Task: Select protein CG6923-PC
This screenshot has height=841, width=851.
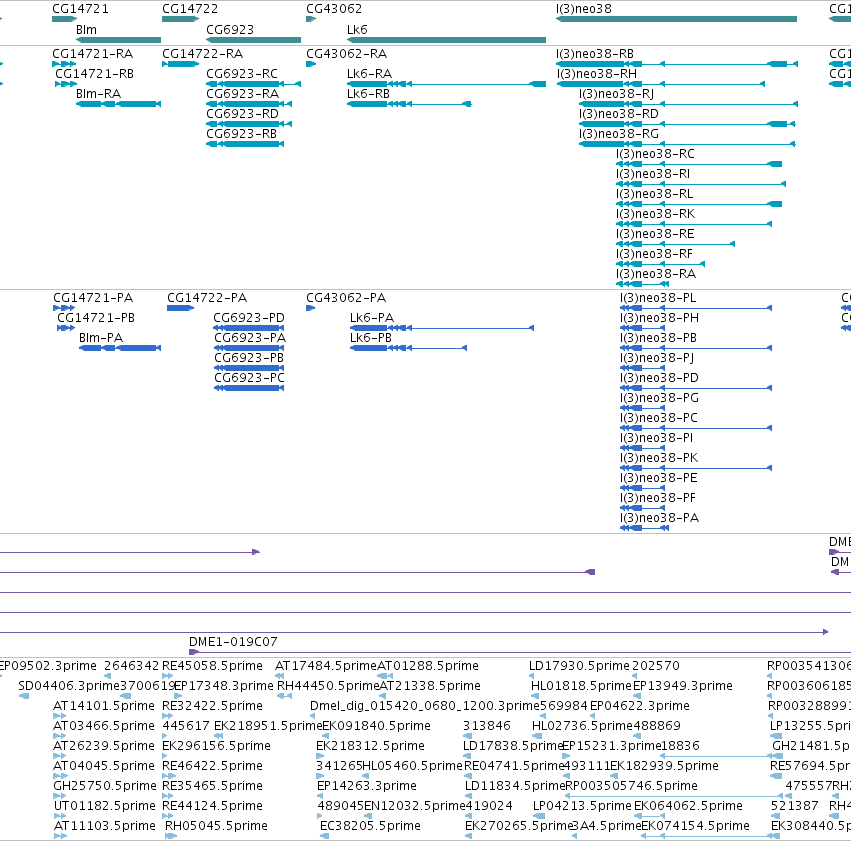Action: pos(249,388)
